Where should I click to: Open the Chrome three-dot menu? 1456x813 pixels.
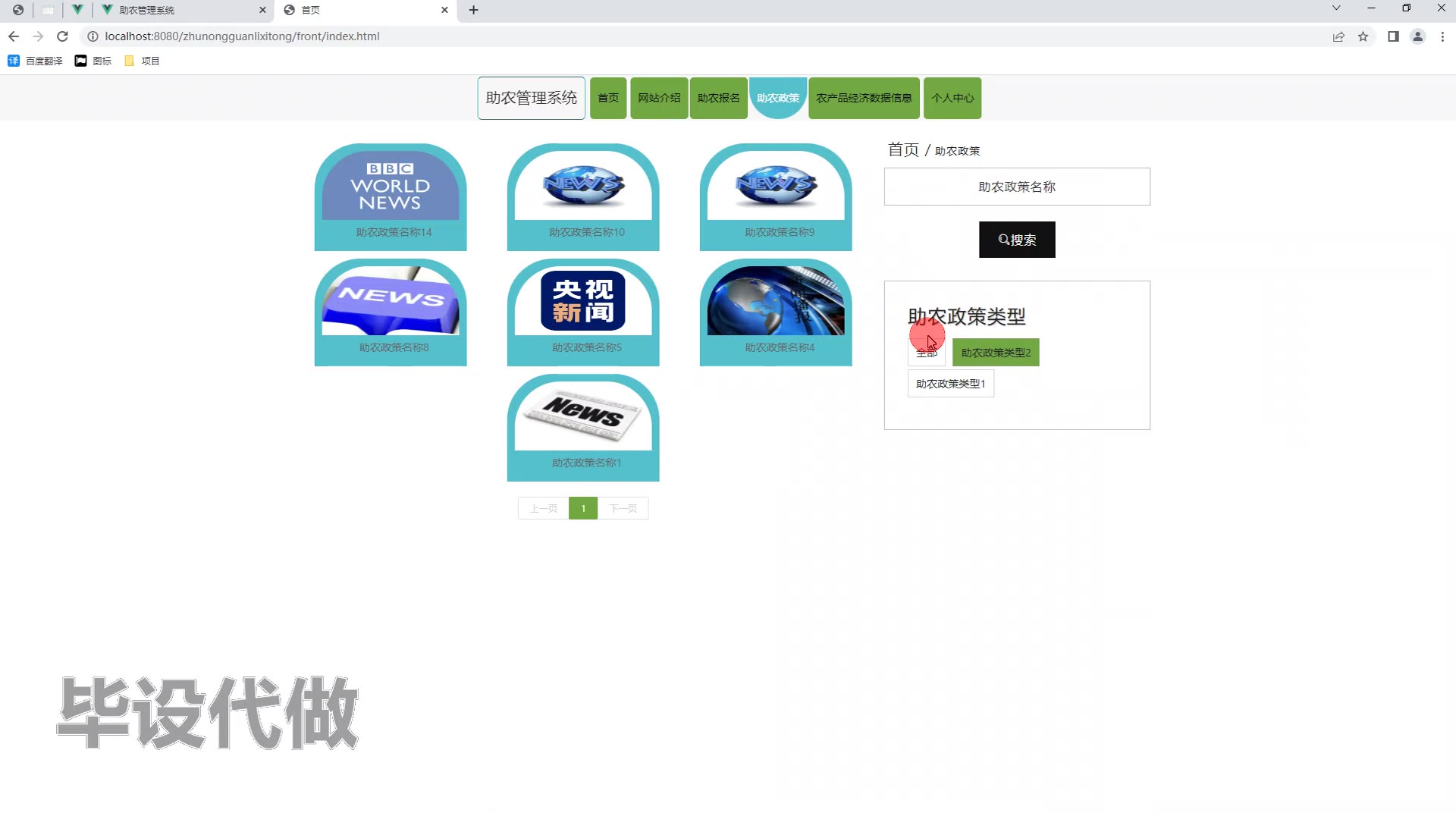1442,36
